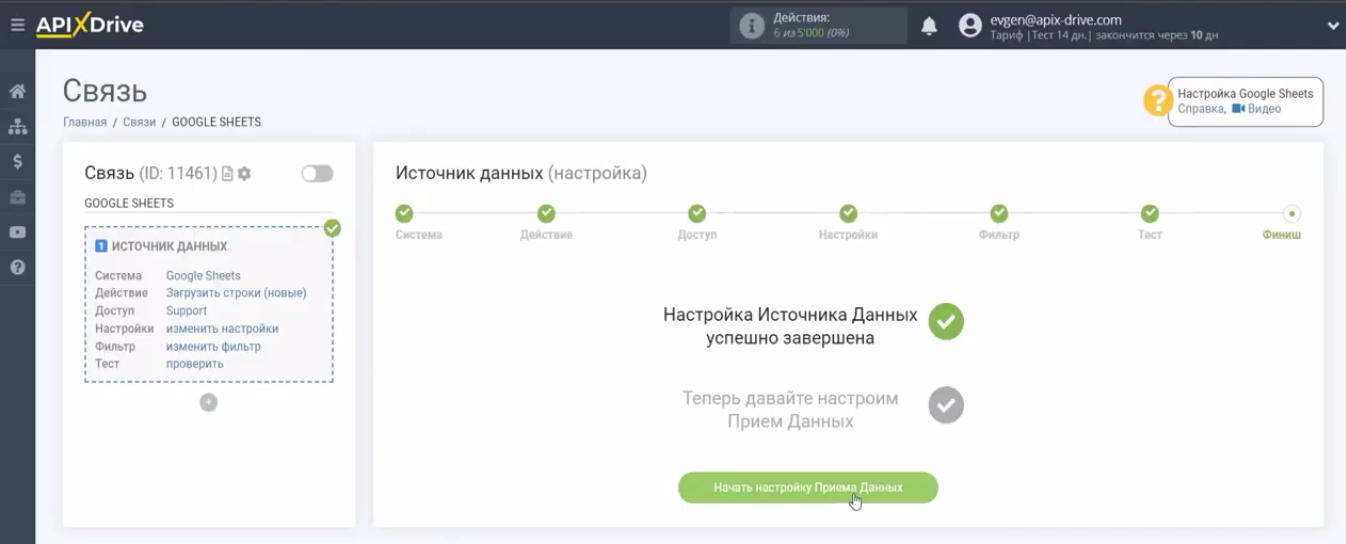Click Загрузить строки (новые) link

pyautogui.click(x=236, y=293)
